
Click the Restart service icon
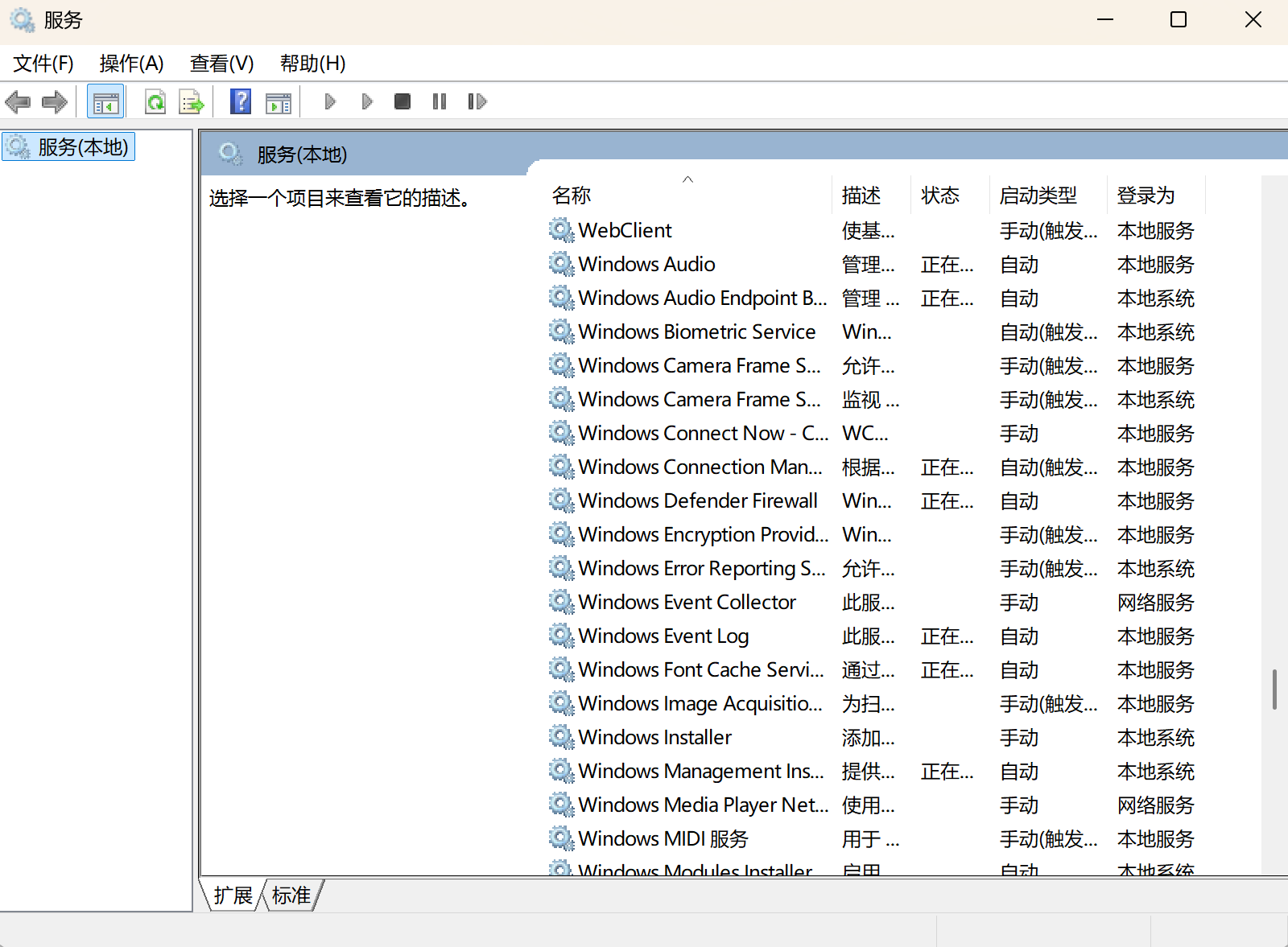477,101
